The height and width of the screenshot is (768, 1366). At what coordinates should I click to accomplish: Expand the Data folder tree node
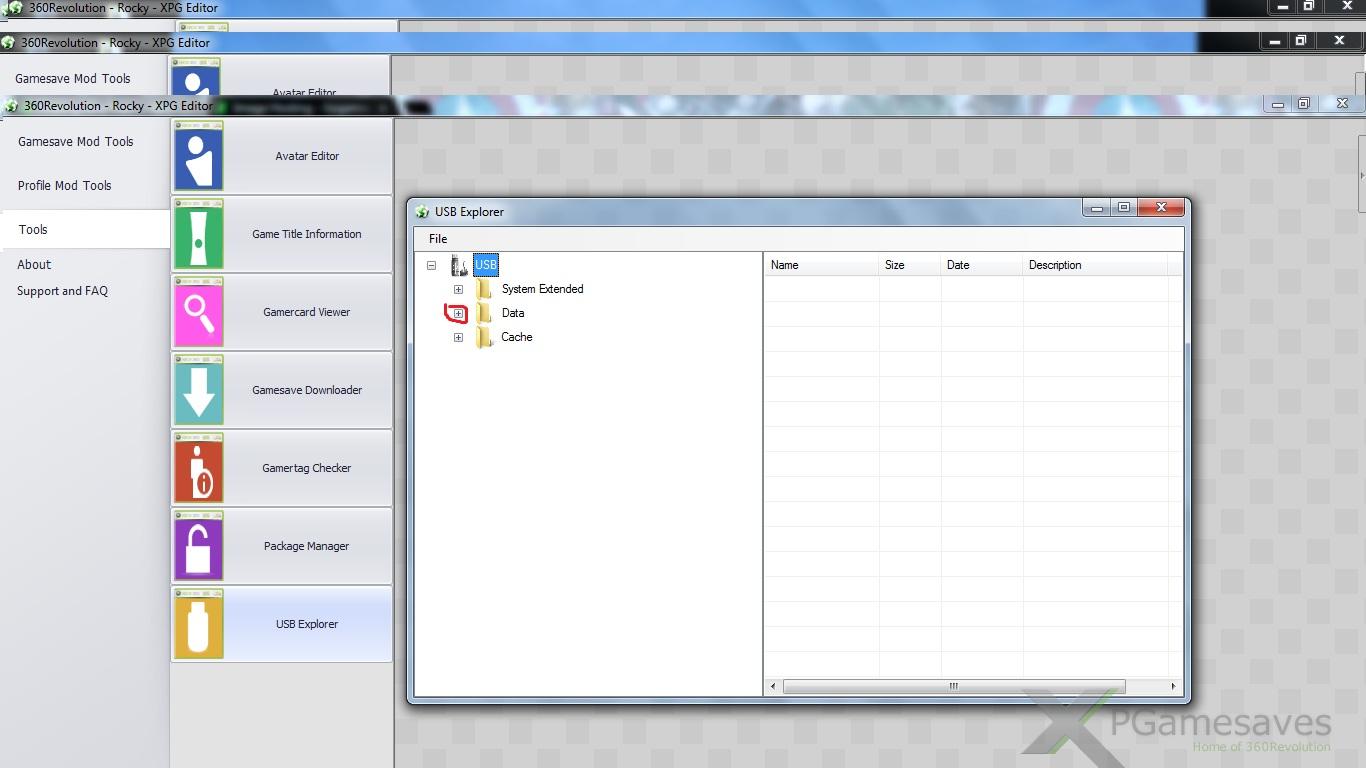pos(458,313)
